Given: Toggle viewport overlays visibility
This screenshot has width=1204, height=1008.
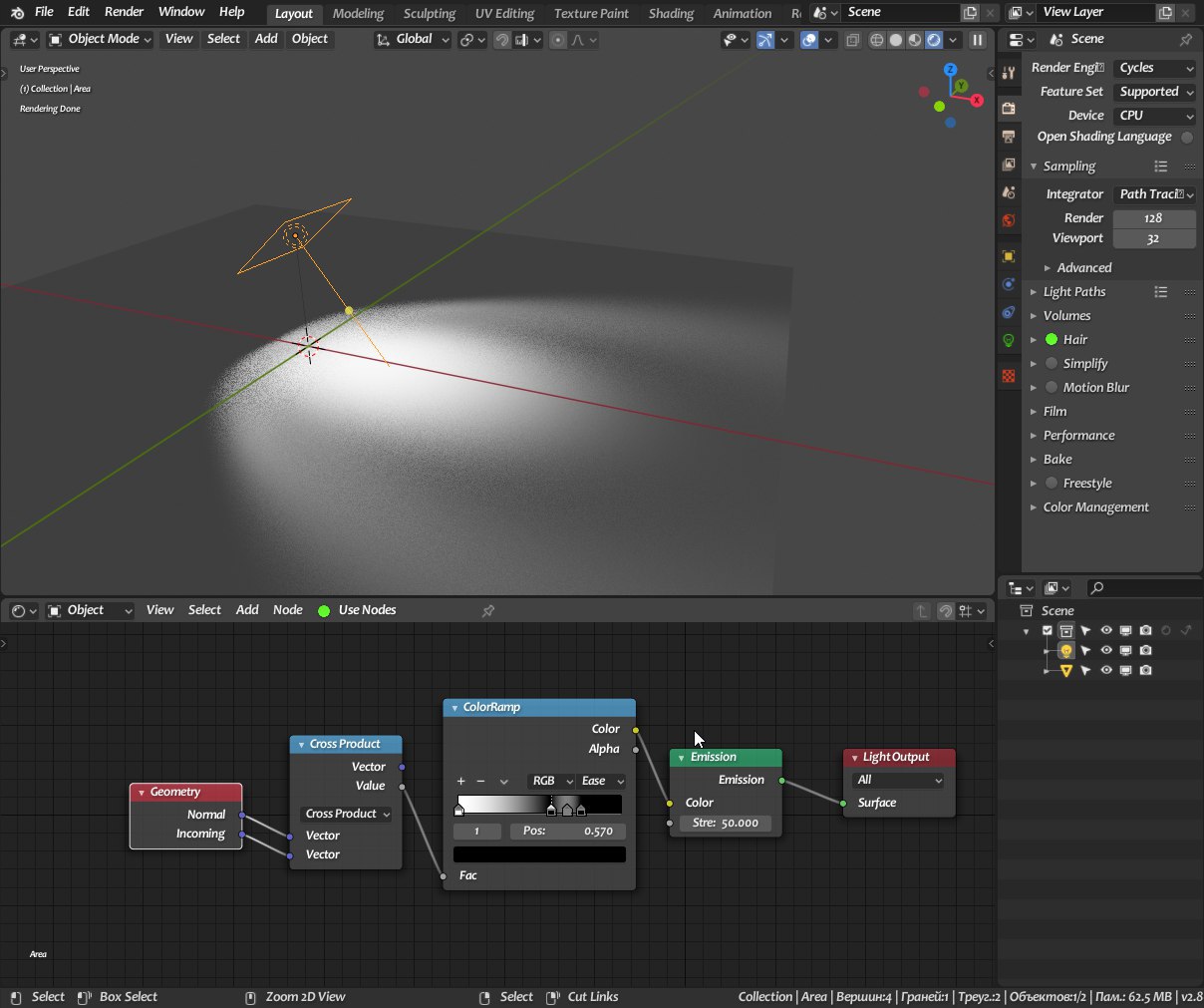Looking at the screenshot, I should coord(809,40).
